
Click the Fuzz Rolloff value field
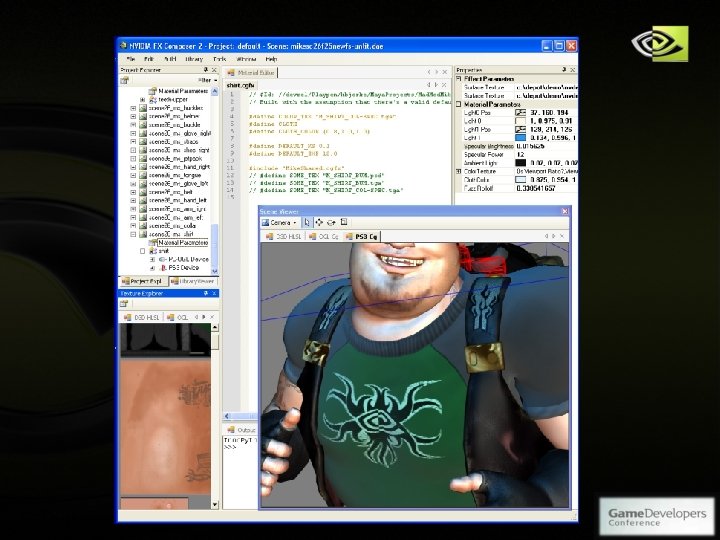pyautogui.click(x=546, y=188)
